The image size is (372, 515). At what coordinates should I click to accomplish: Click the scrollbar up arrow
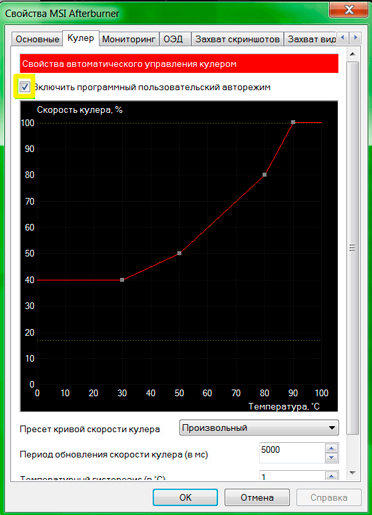coord(353,54)
